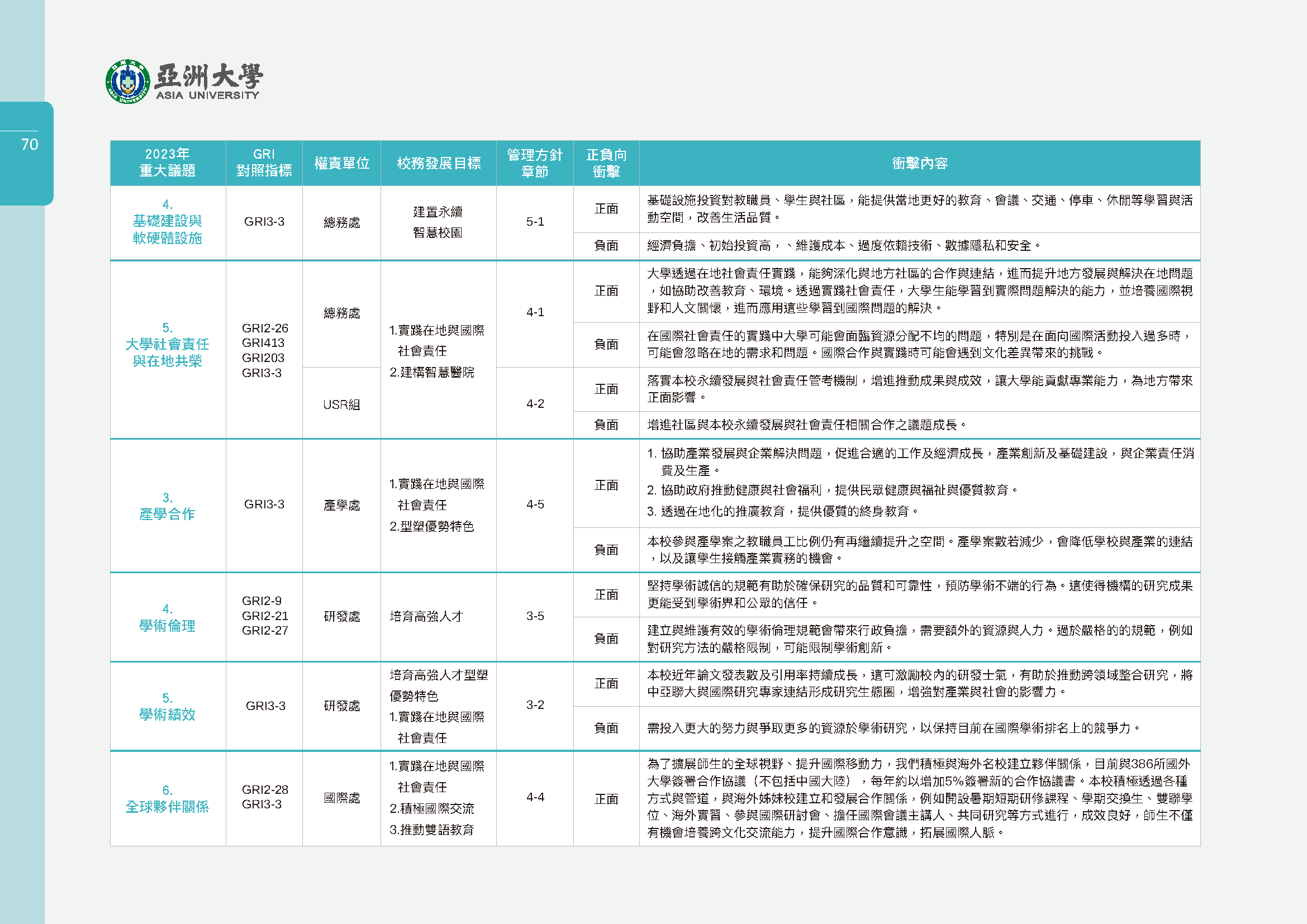
Task: Click the chapter number 4-1
Action: pyautogui.click(x=535, y=312)
